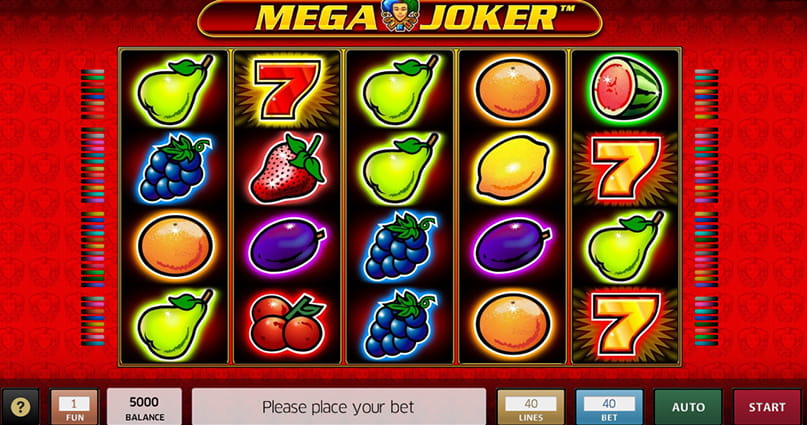Screen dimensions: 807x425
Task: Select the orange at top of reel four
Action: point(513,90)
